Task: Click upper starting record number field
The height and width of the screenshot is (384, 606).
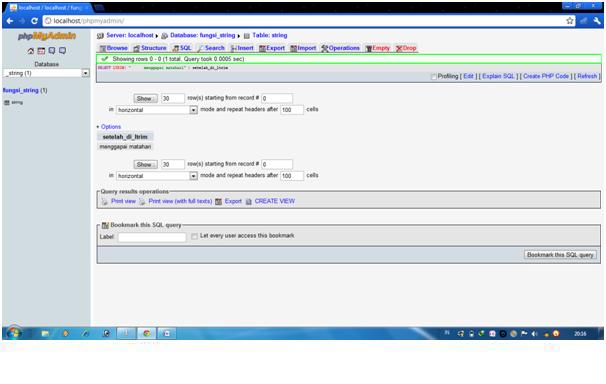Action: coord(277,99)
